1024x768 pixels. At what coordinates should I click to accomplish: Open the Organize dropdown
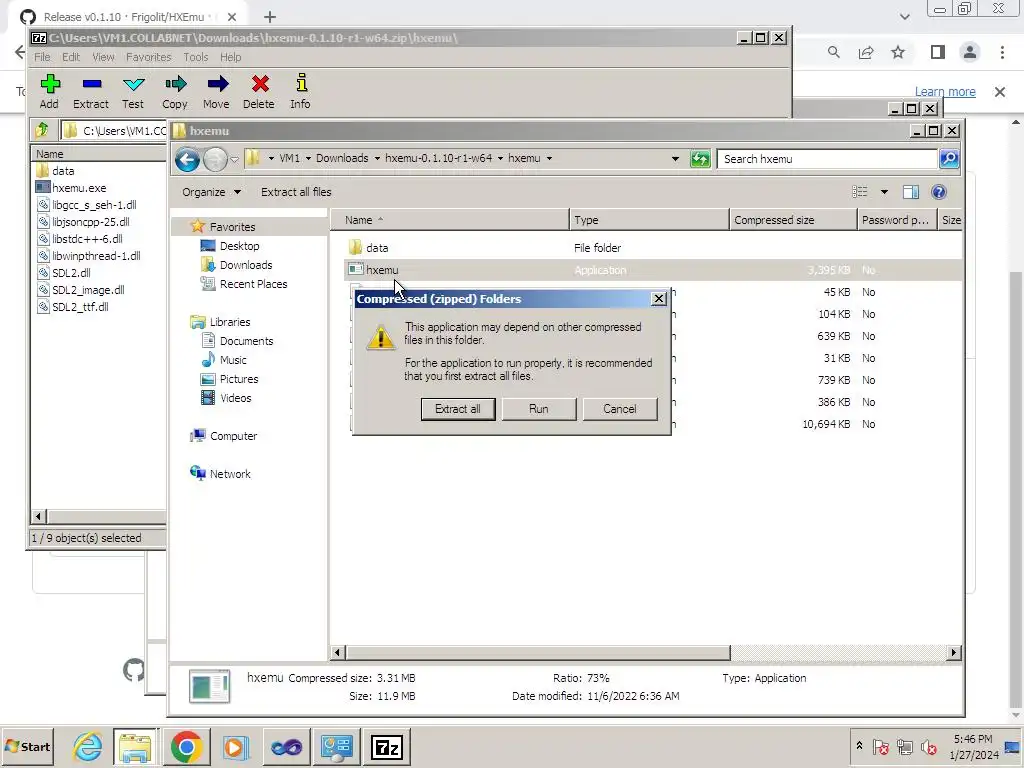[212, 192]
